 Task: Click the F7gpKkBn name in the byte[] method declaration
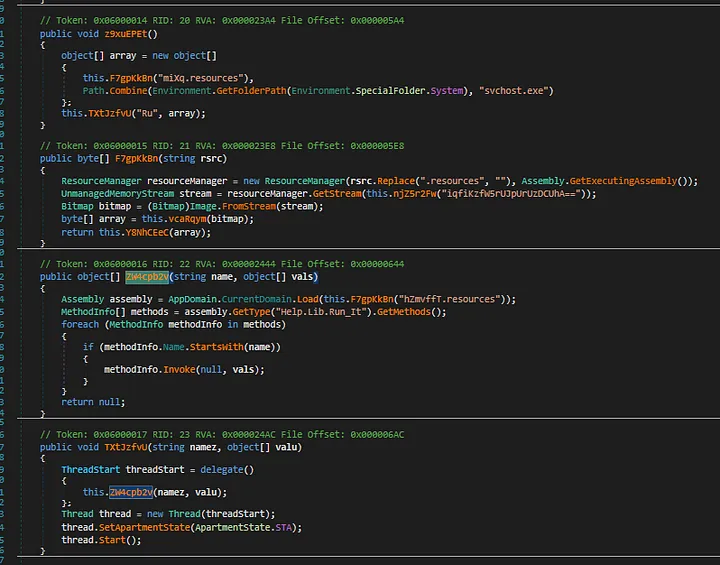click(136, 158)
